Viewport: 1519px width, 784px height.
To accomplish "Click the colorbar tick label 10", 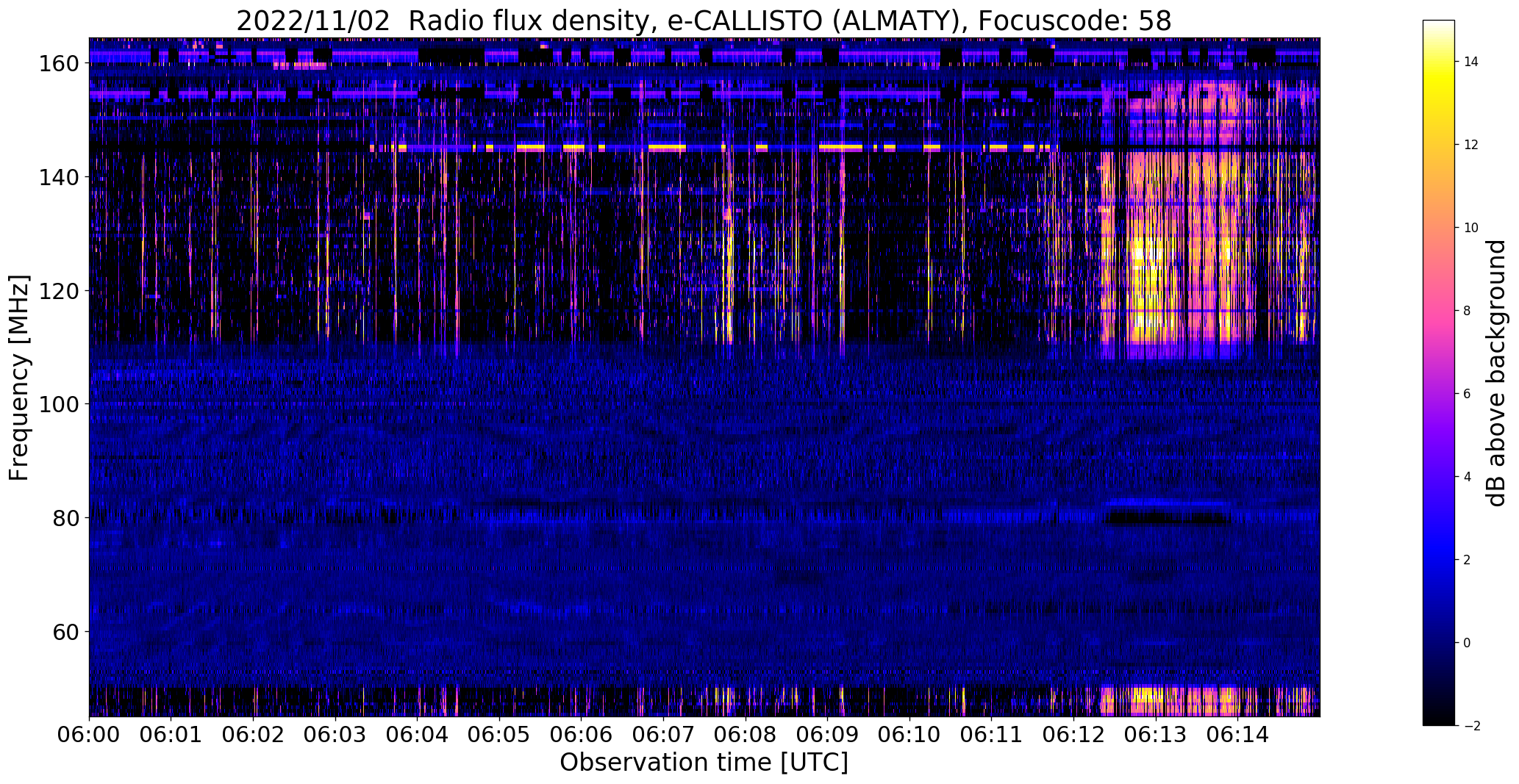I will [x=1471, y=228].
